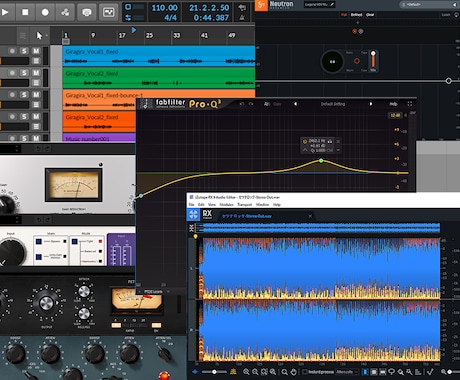Select the green EQ band node on curve
460x380 pixels.
pyautogui.click(x=321, y=161)
